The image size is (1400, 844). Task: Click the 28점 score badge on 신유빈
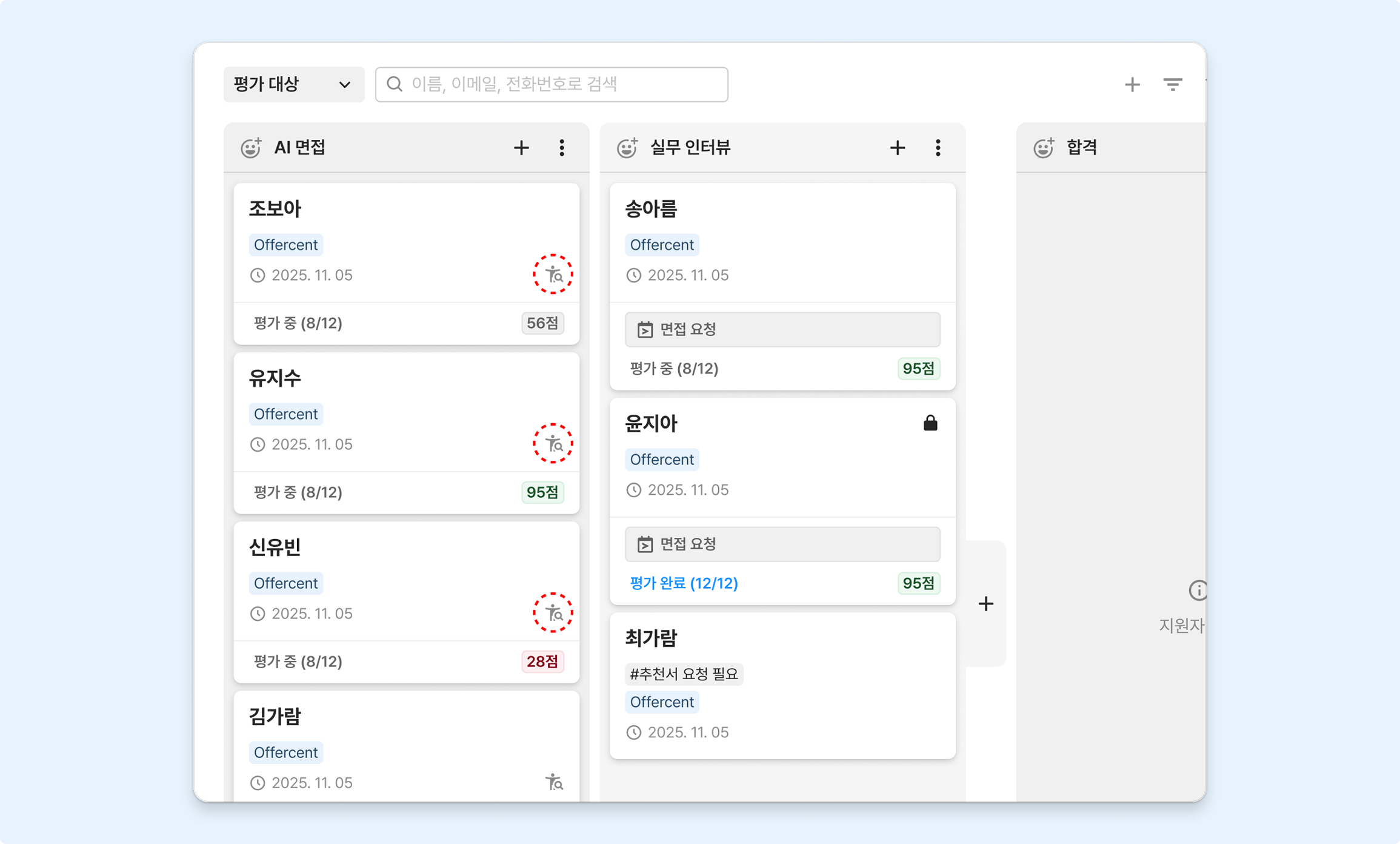click(542, 661)
